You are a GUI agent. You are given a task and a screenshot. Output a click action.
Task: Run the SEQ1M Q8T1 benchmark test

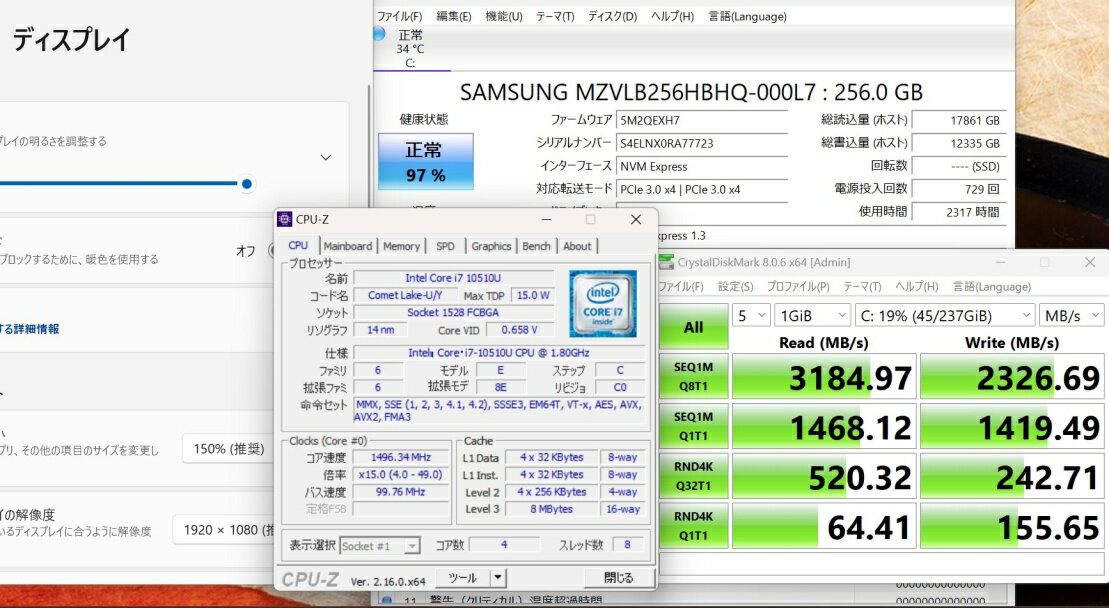[693, 377]
